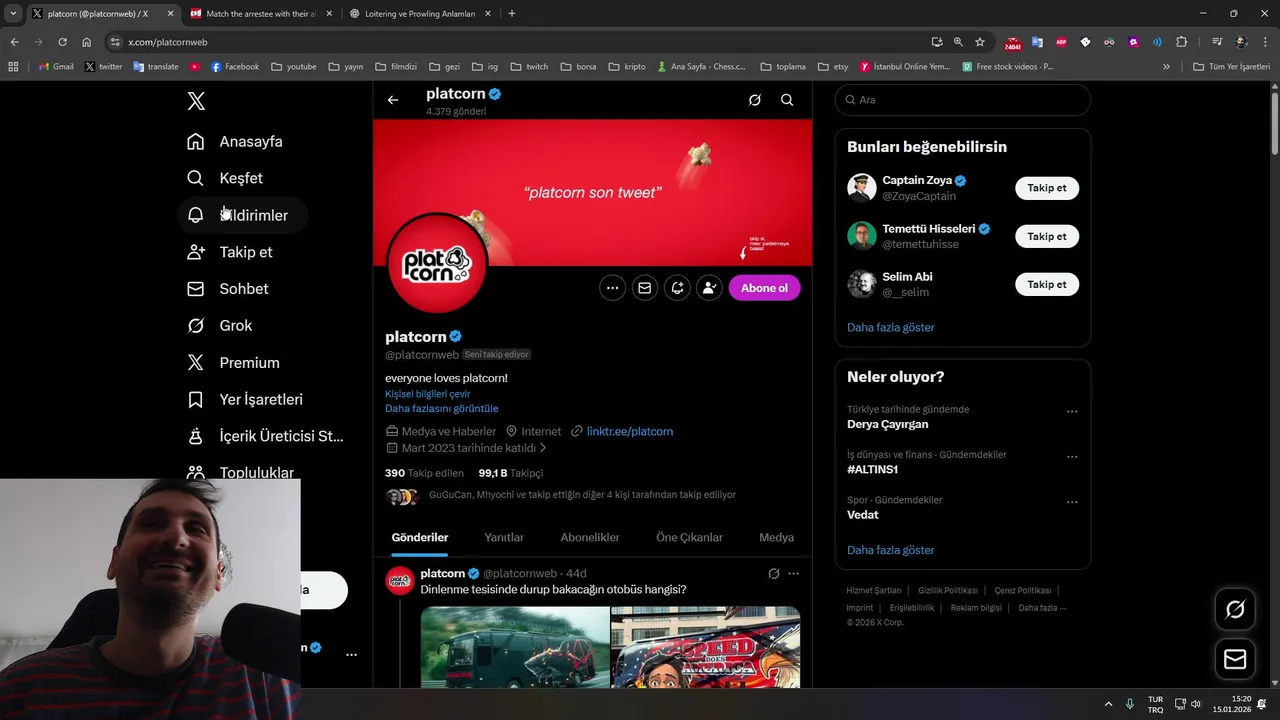1280x720 pixels.
Task: Click account ellipsis near bottom sidebar
Action: (351, 655)
